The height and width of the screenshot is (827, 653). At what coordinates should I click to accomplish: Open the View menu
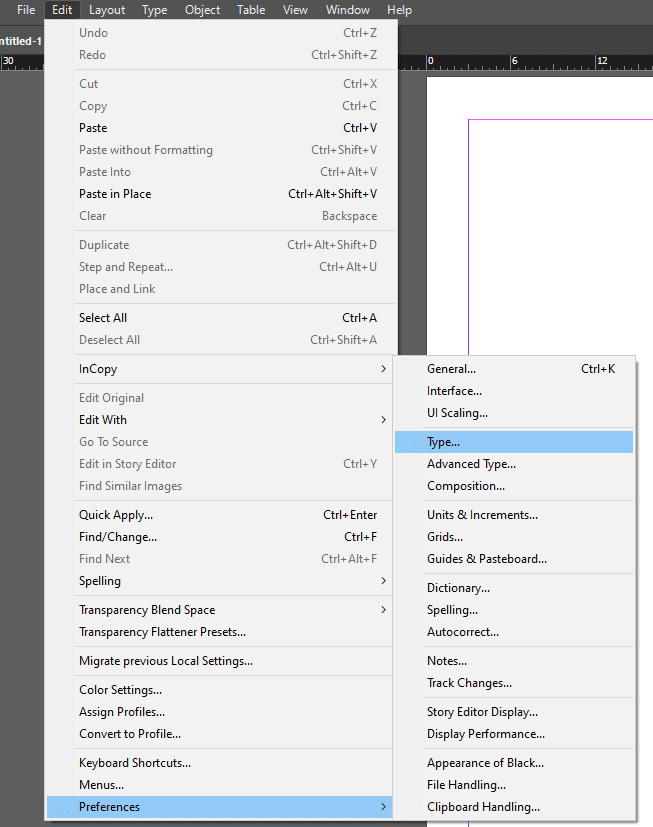[x=295, y=10]
